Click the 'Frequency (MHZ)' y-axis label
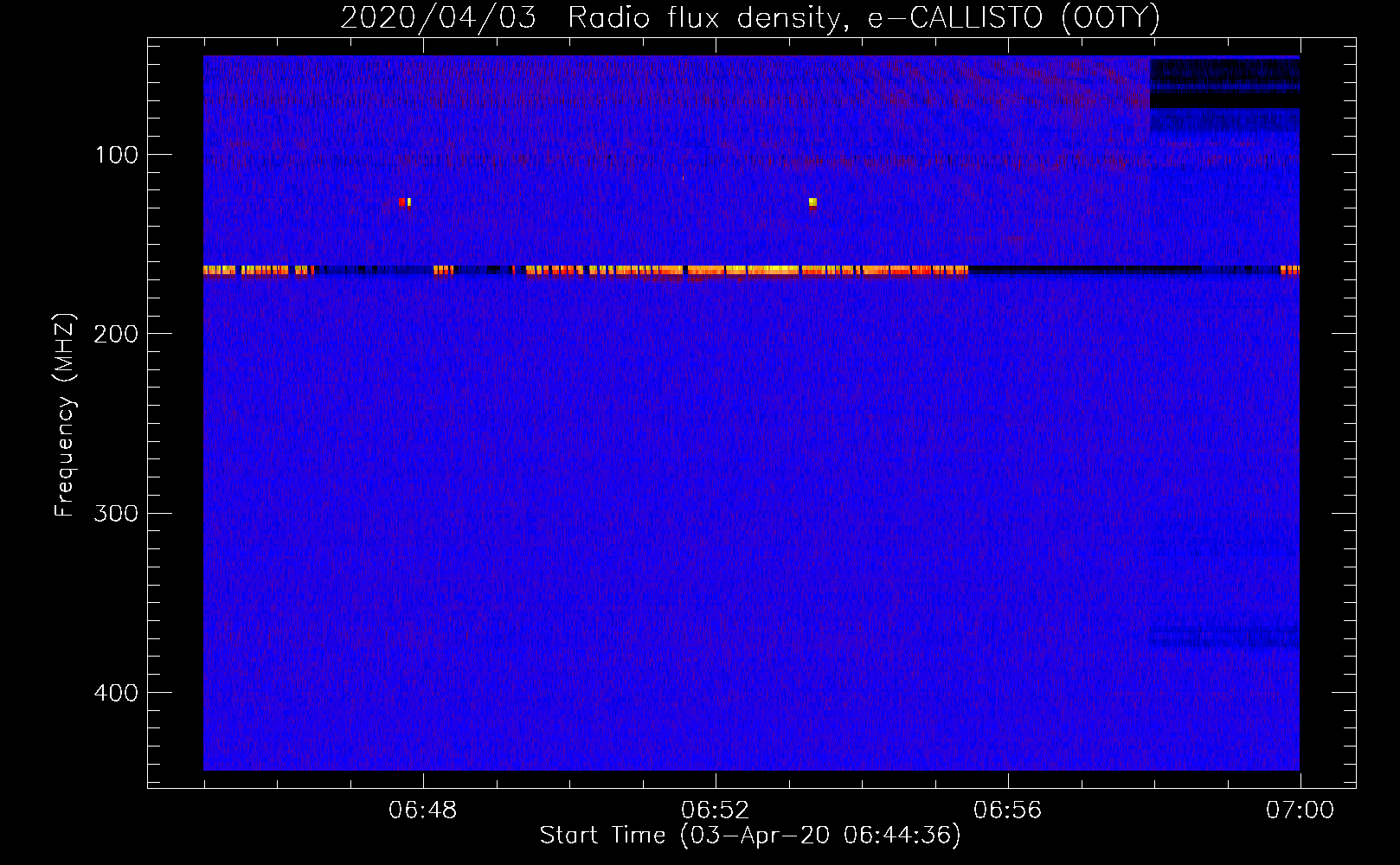 pyautogui.click(x=65, y=415)
